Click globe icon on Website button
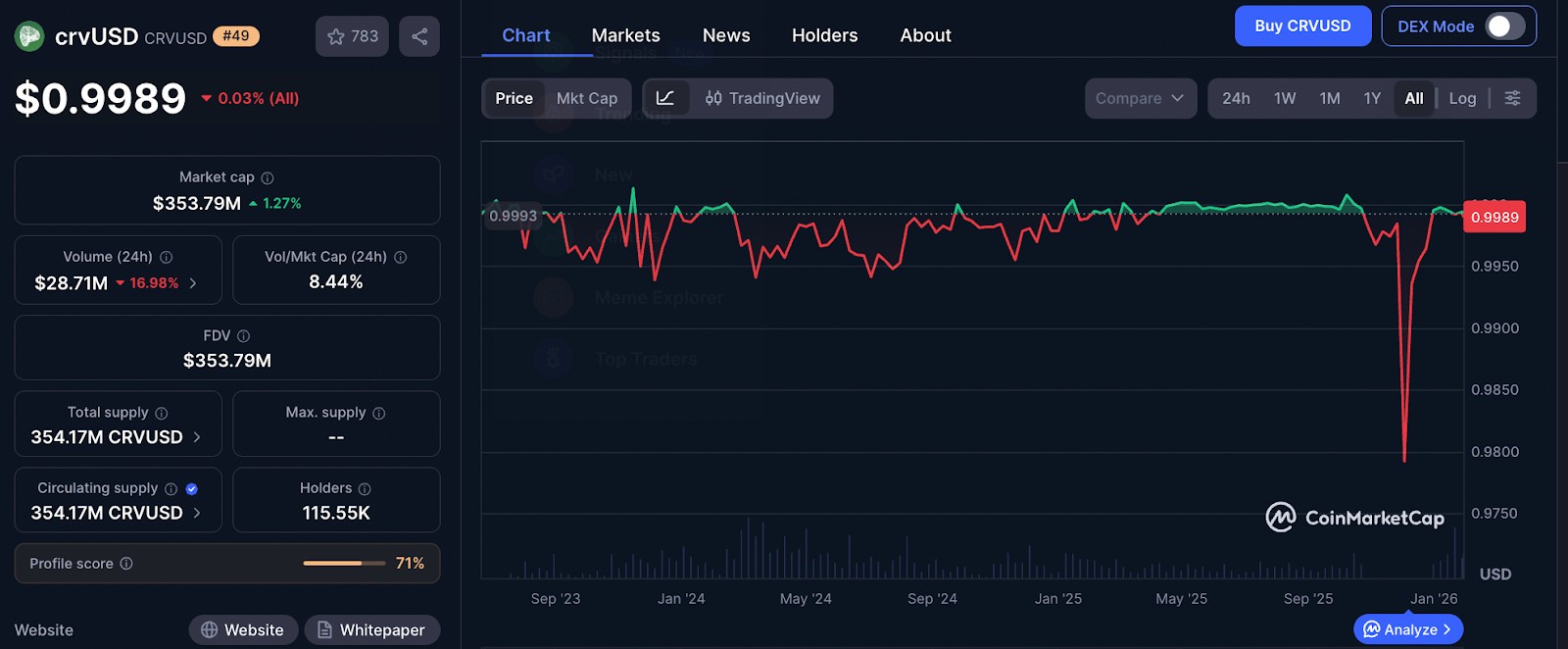This screenshot has height=649, width=1568. (209, 630)
